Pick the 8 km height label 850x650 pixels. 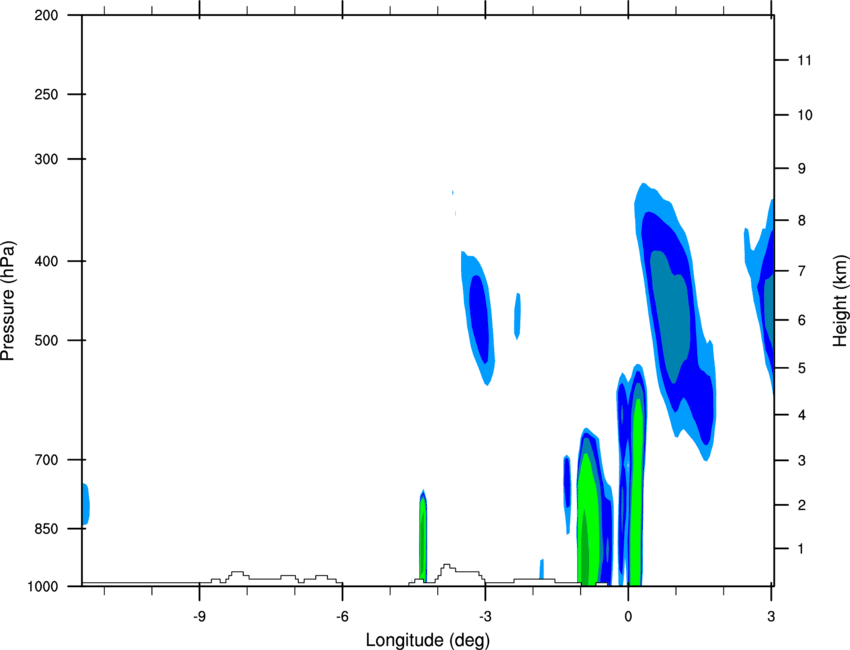801,220
